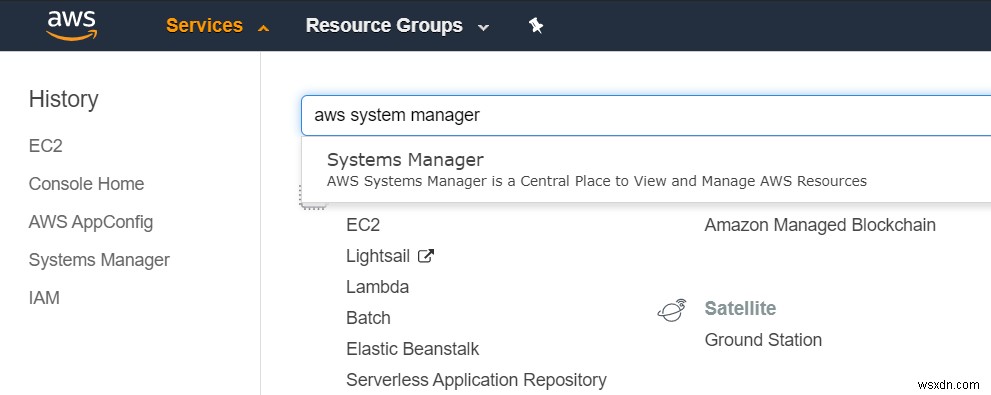The height and width of the screenshot is (395, 991).
Task: Click the History heading
Action: tap(64, 99)
